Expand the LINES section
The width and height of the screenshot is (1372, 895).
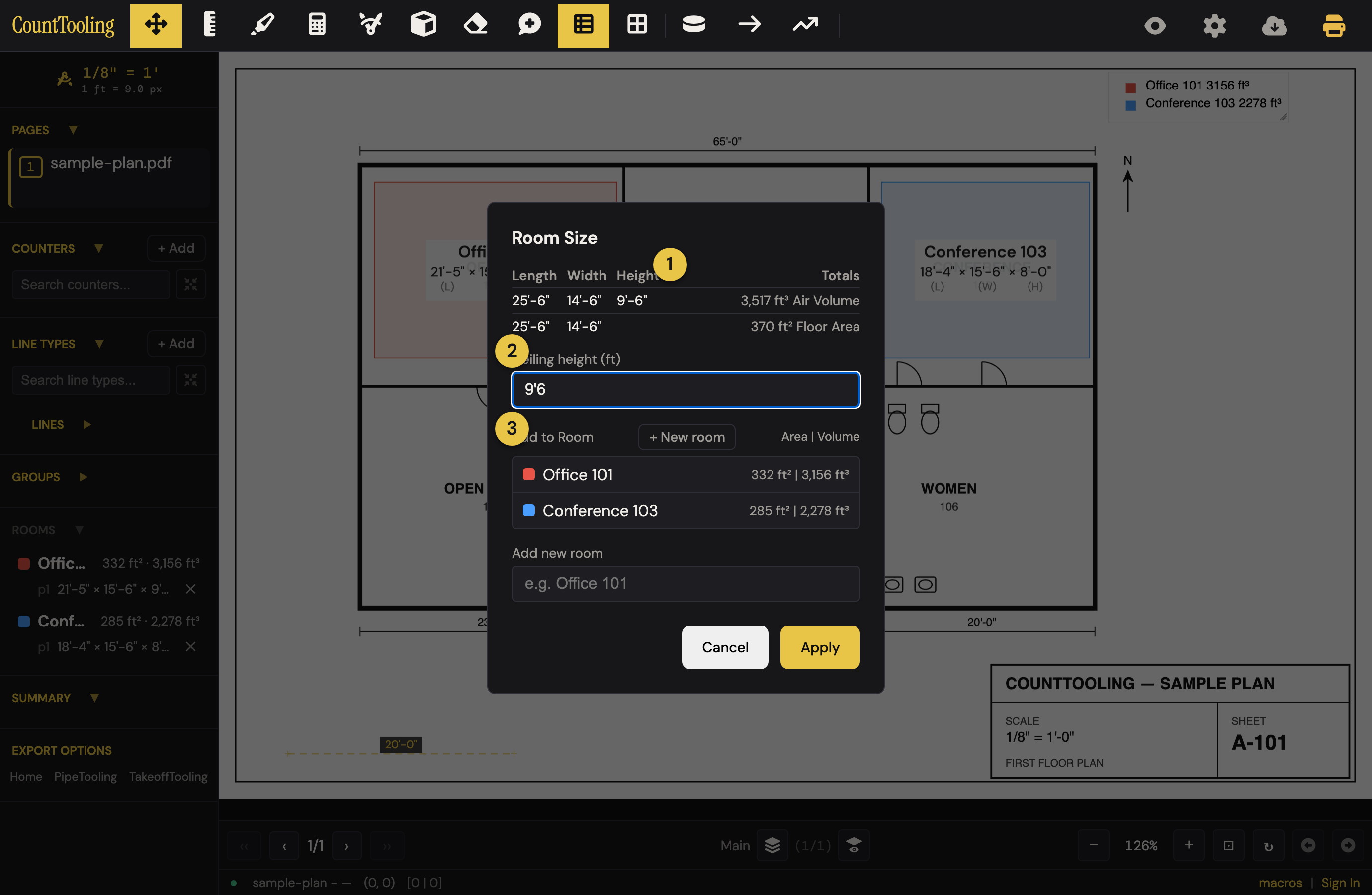tap(87, 425)
